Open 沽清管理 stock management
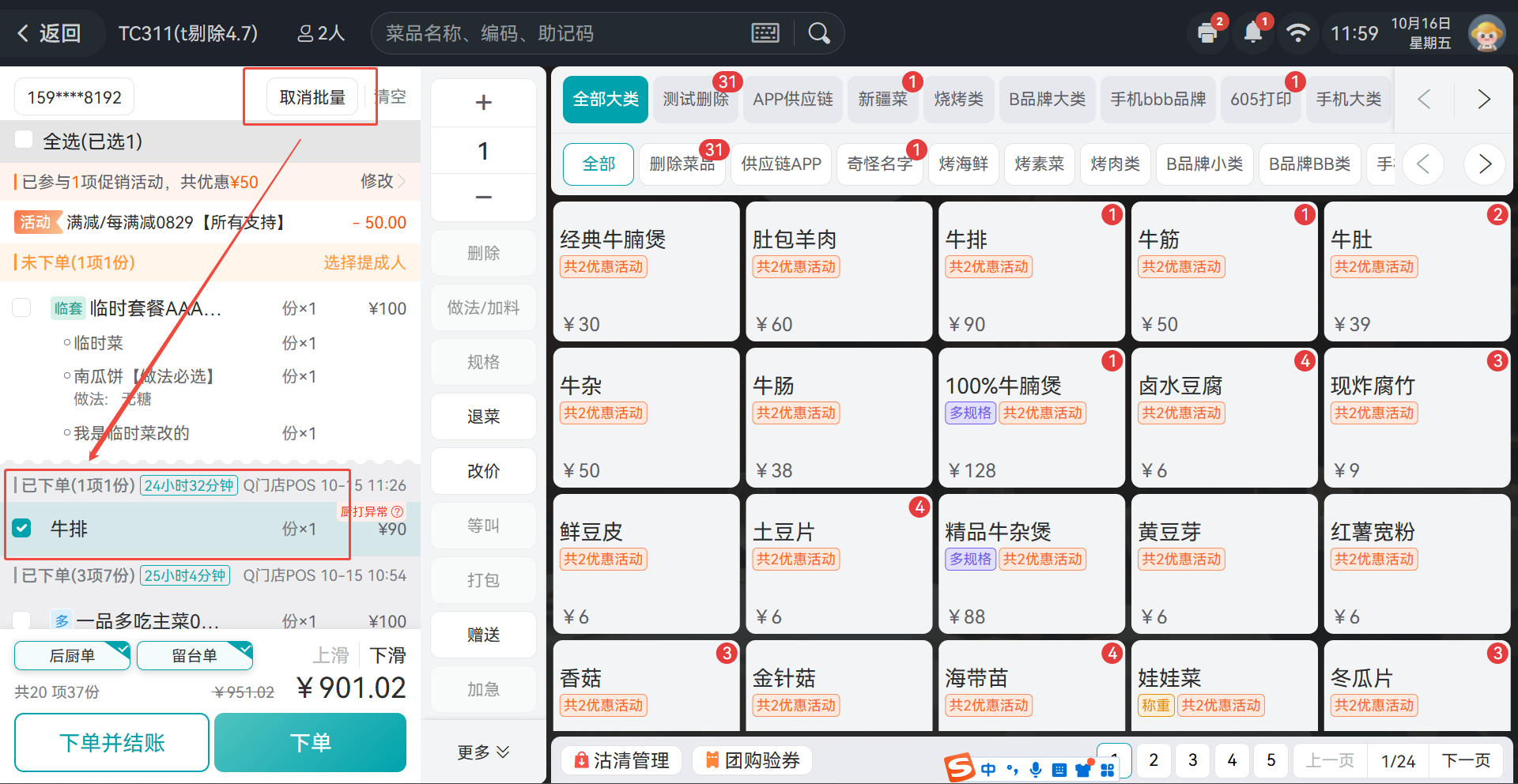 621,760
